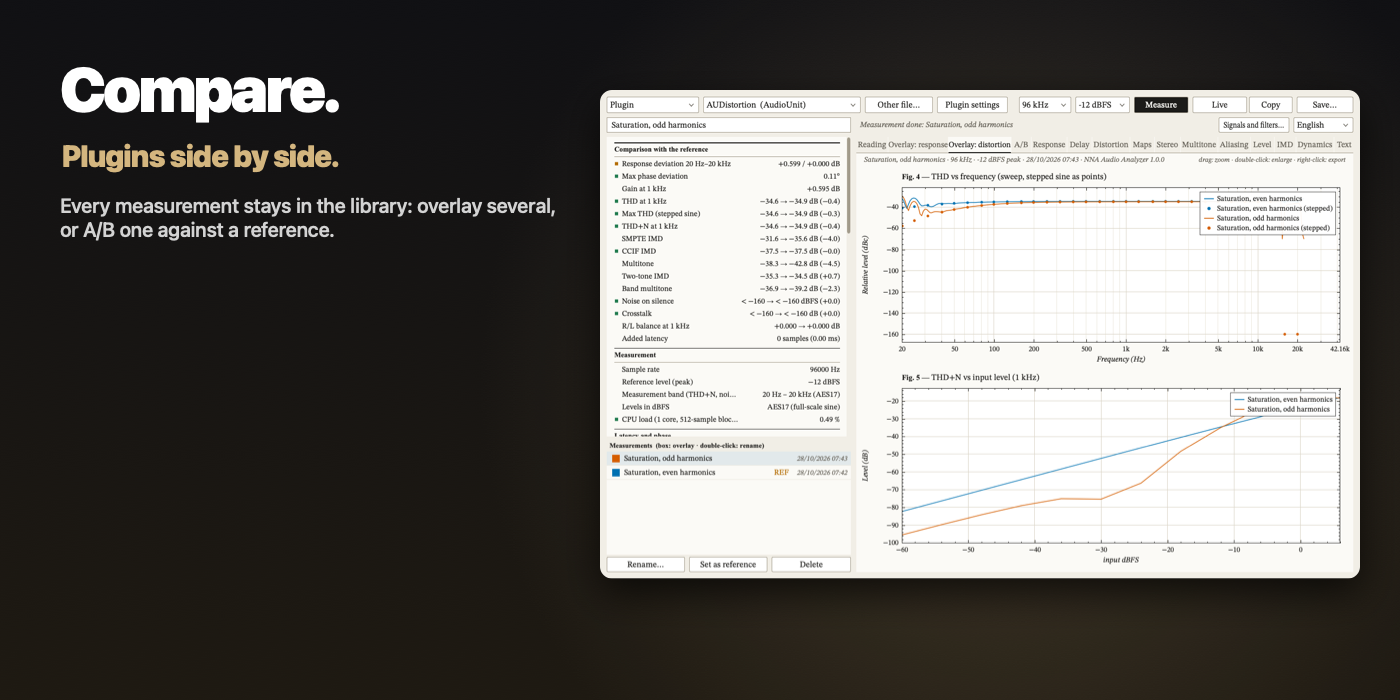Screen dimensions: 1400x700
Task: Open the Text tab
Action: (1344, 145)
